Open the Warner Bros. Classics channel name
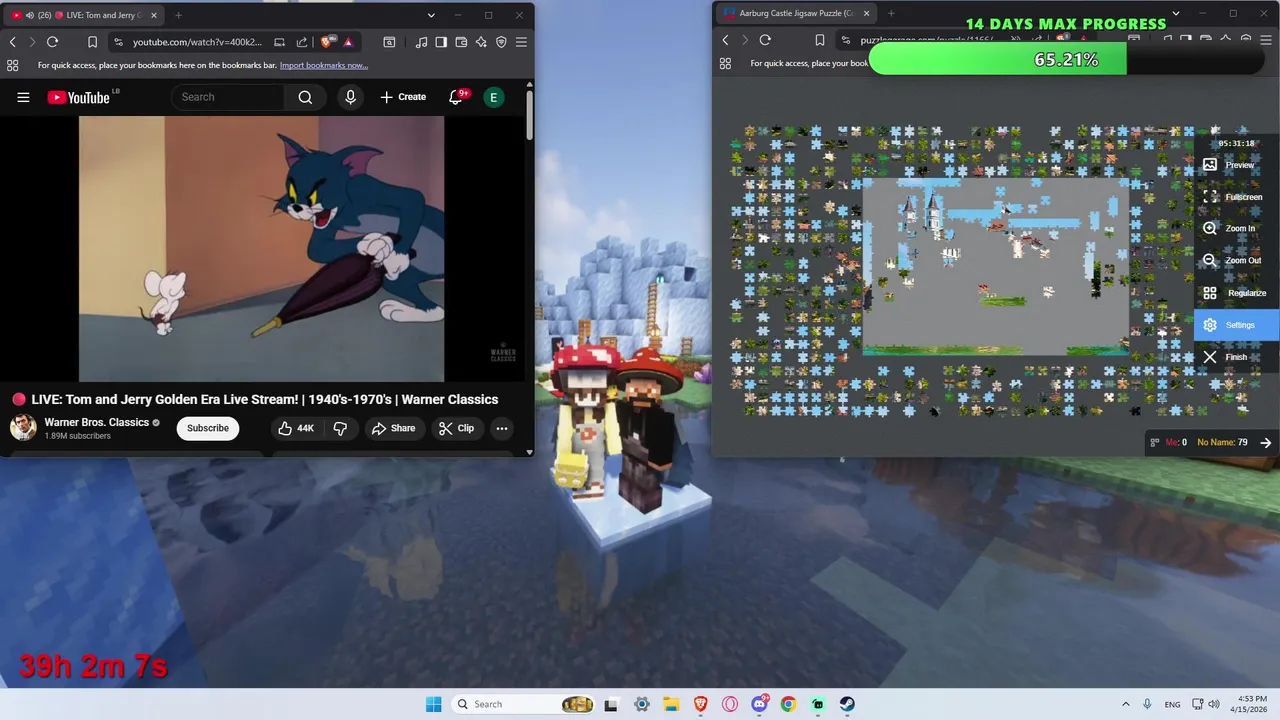The width and height of the screenshot is (1280, 720). 97,422
